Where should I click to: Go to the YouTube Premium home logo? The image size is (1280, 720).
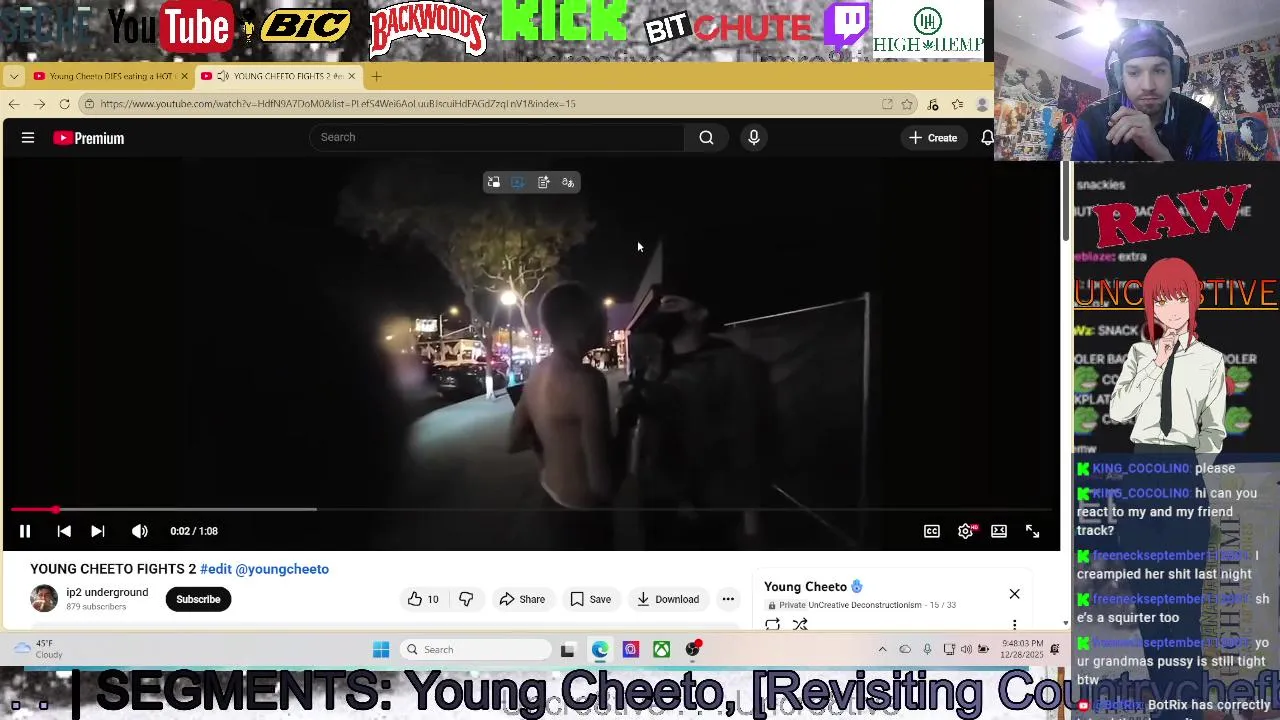[x=89, y=138]
